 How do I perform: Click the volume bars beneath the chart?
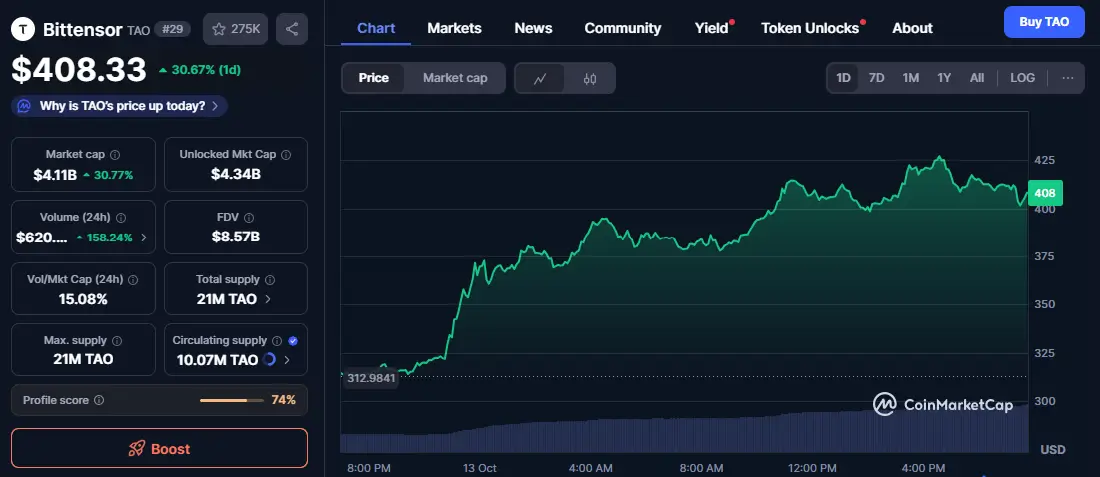pos(684,429)
